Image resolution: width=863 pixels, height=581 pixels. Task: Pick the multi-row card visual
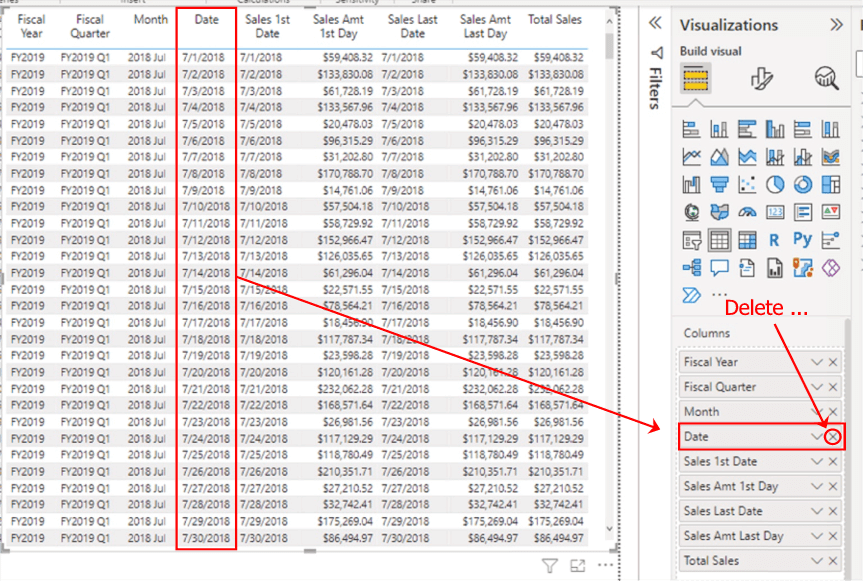tap(802, 212)
